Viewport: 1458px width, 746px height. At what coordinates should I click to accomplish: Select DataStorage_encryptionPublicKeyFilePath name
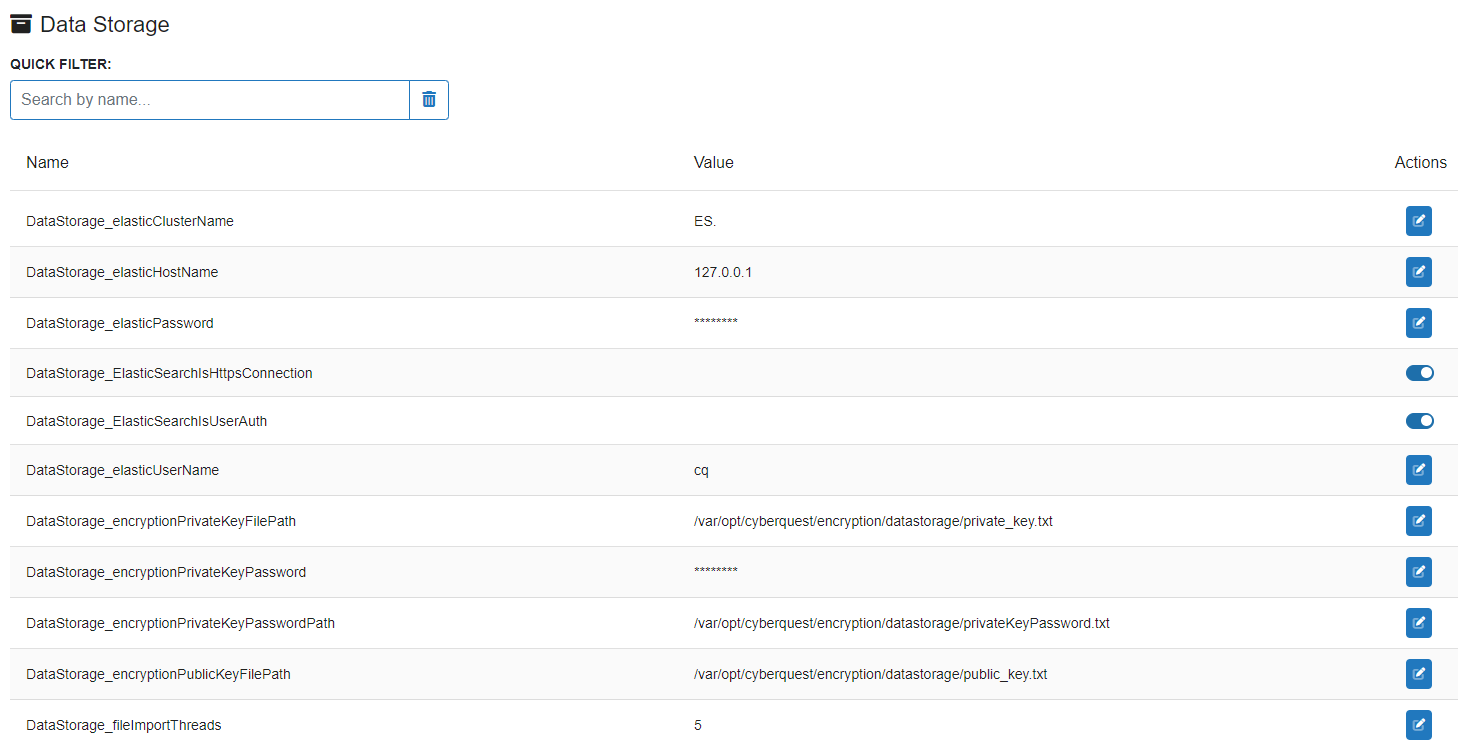click(x=158, y=674)
